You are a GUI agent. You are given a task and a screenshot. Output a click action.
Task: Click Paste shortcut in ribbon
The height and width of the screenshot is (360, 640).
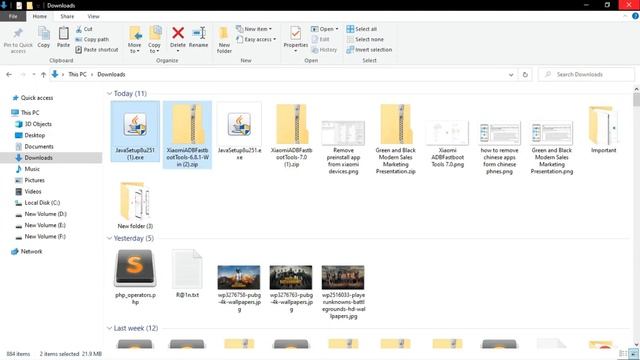pyautogui.click(x=97, y=50)
